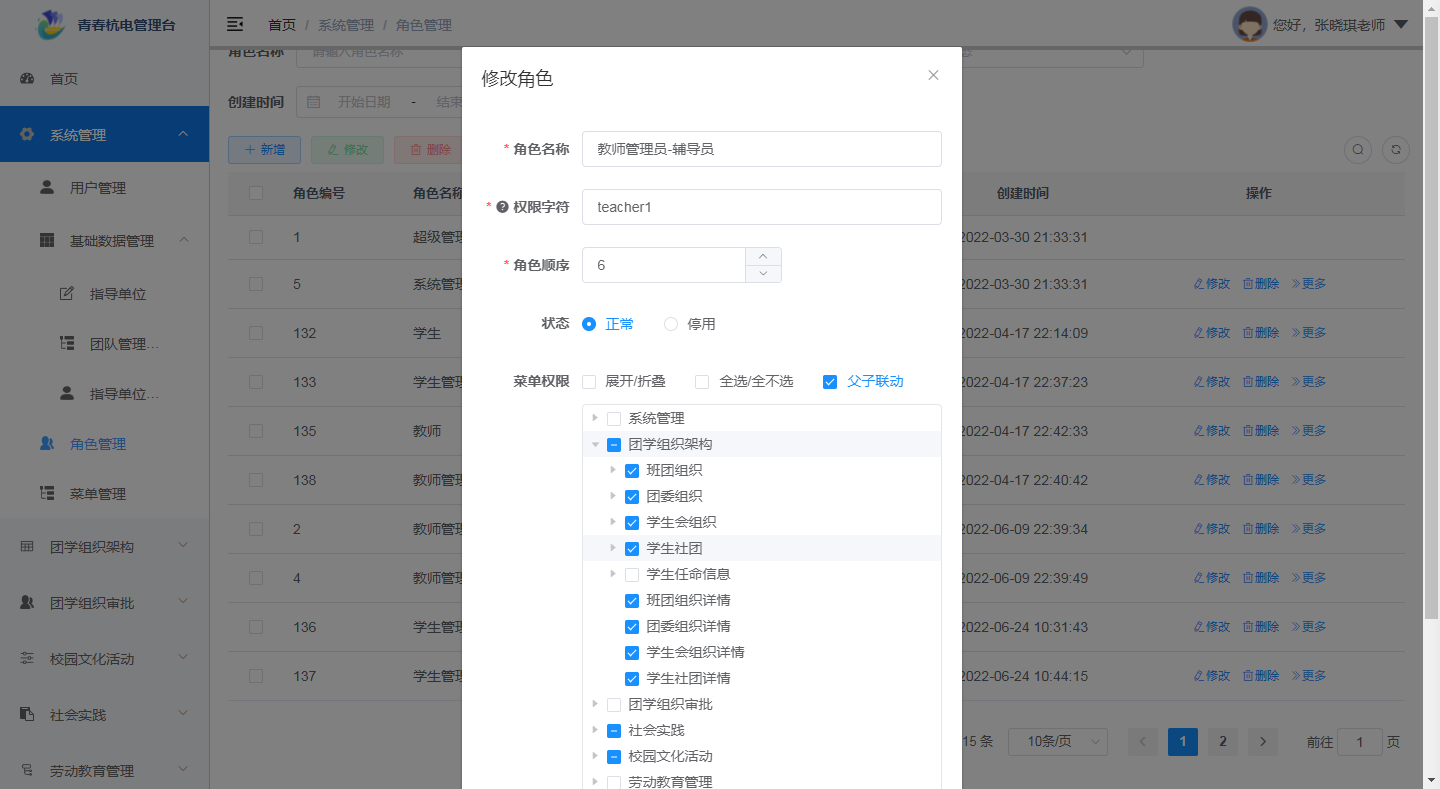Toggle the 展开/折叠 checkbox
This screenshot has width=1440, height=789.
(589, 382)
